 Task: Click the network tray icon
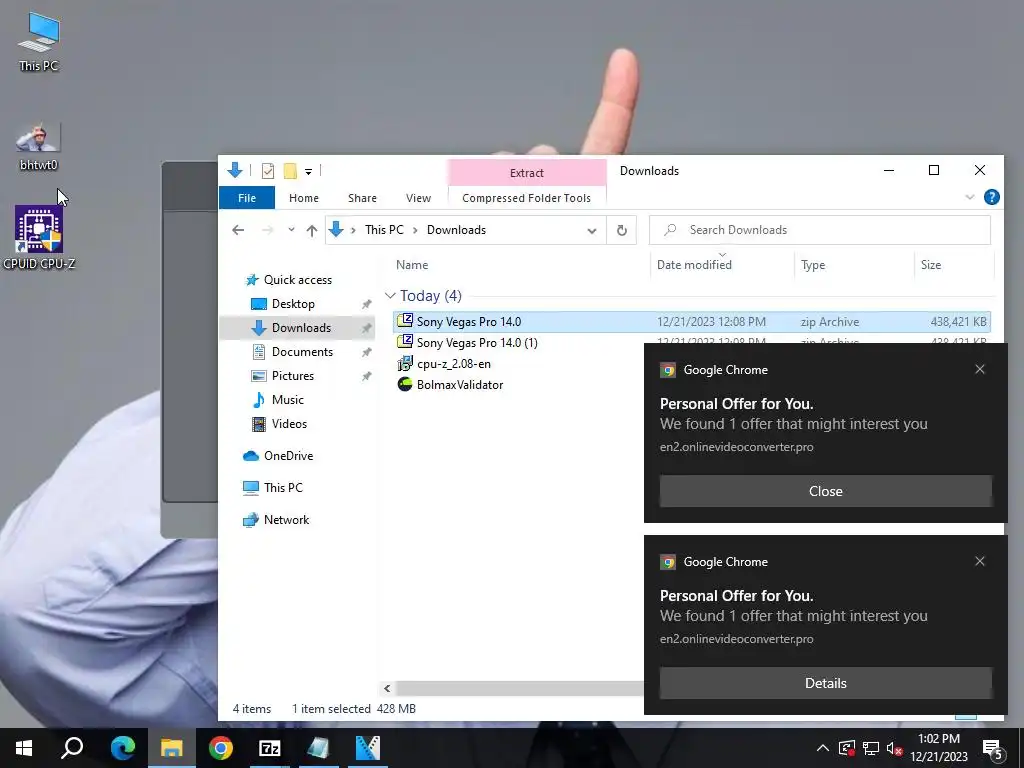871,748
